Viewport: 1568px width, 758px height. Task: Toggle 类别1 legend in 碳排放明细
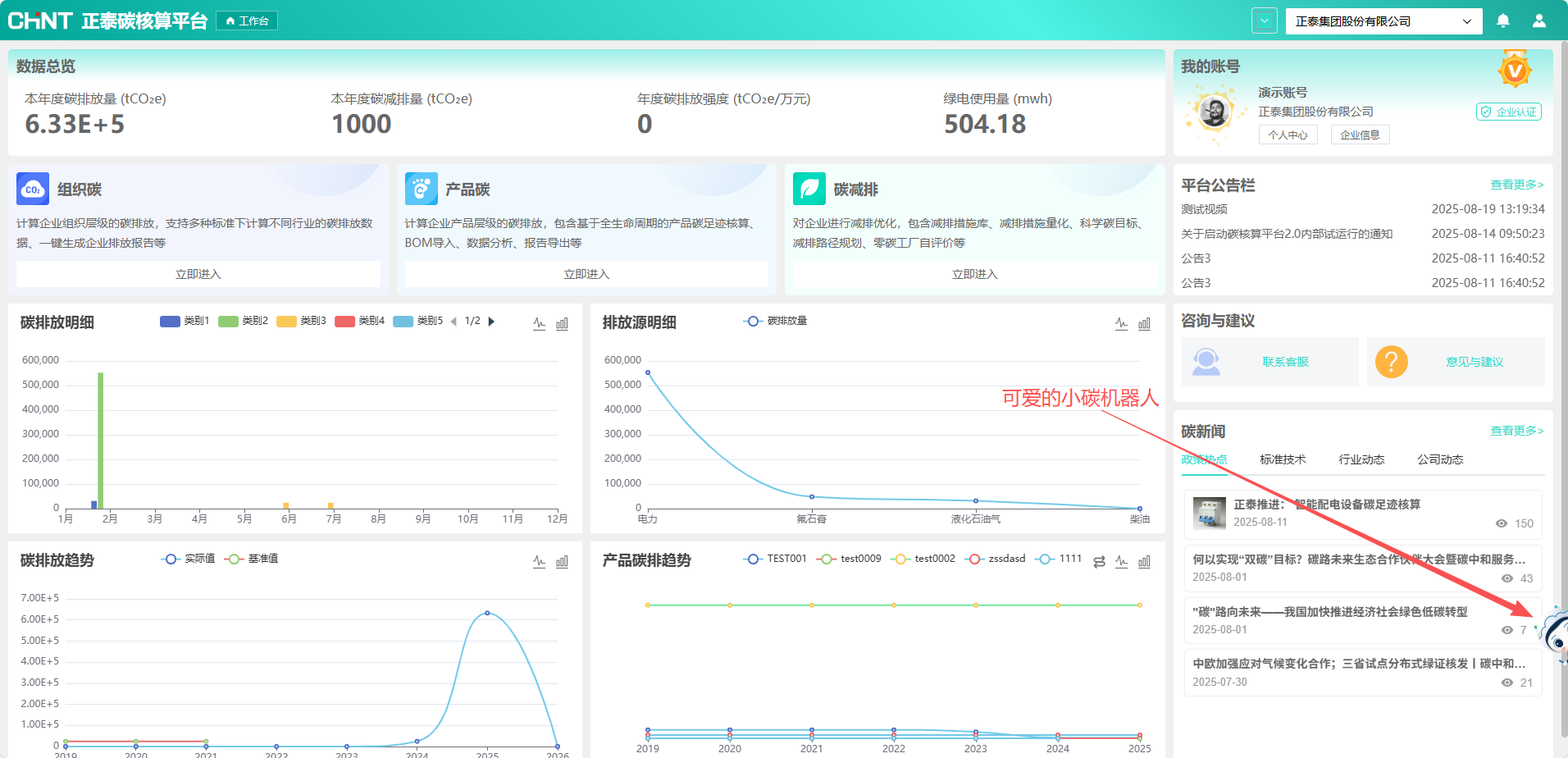pos(185,321)
